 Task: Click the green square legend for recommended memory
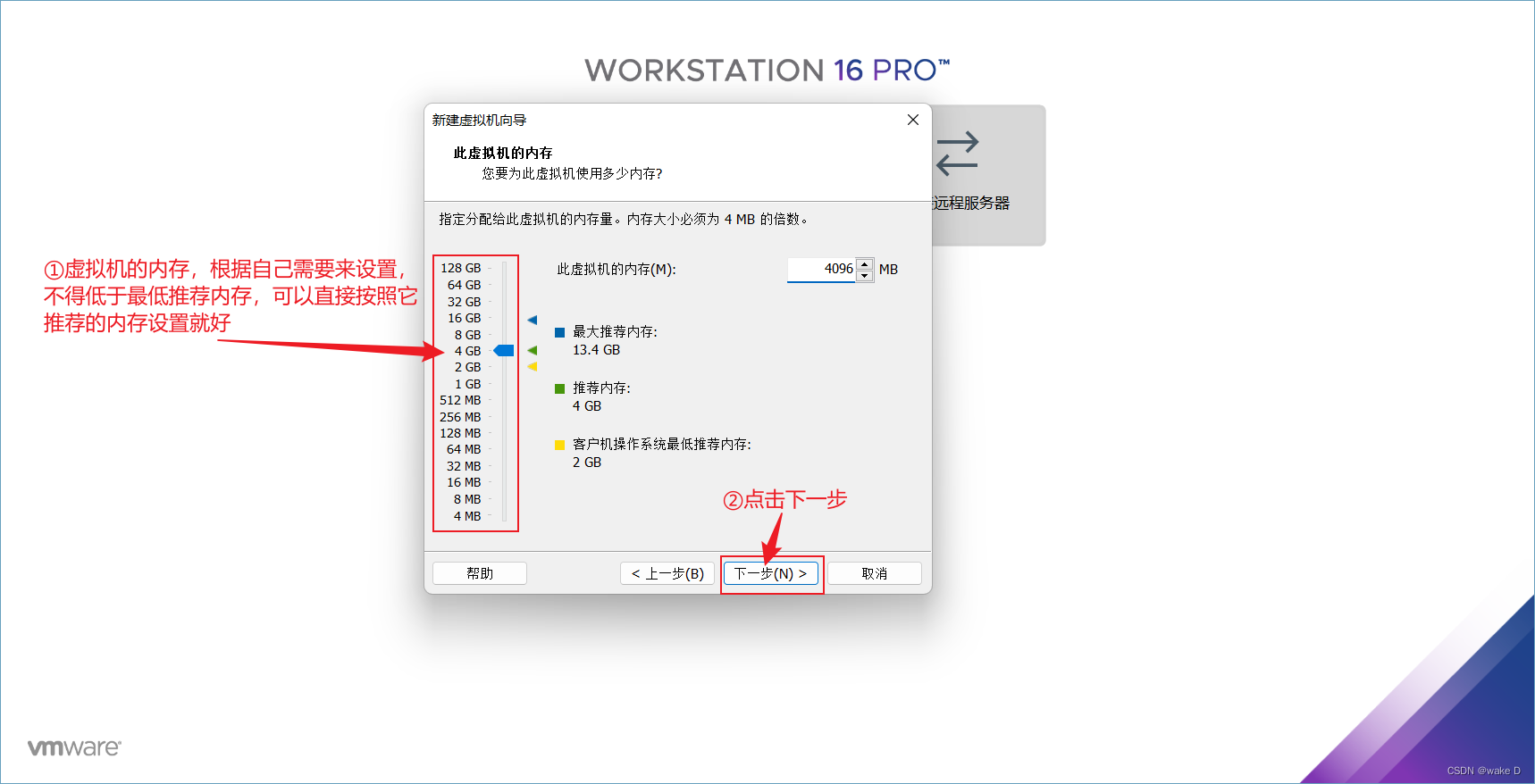point(560,388)
